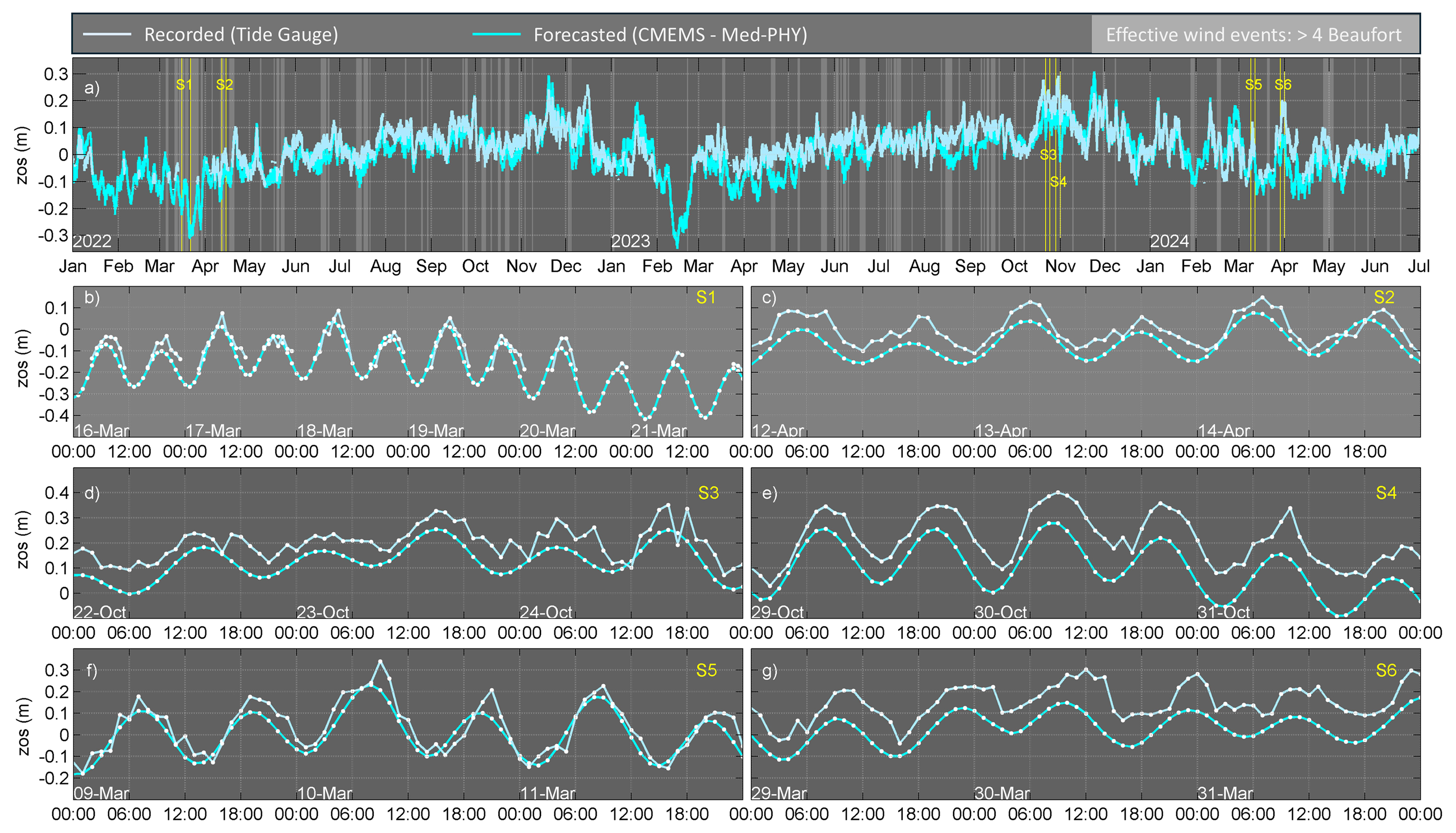Click the yellow S2 label in panel c
1456x833 pixels.
tap(1384, 297)
